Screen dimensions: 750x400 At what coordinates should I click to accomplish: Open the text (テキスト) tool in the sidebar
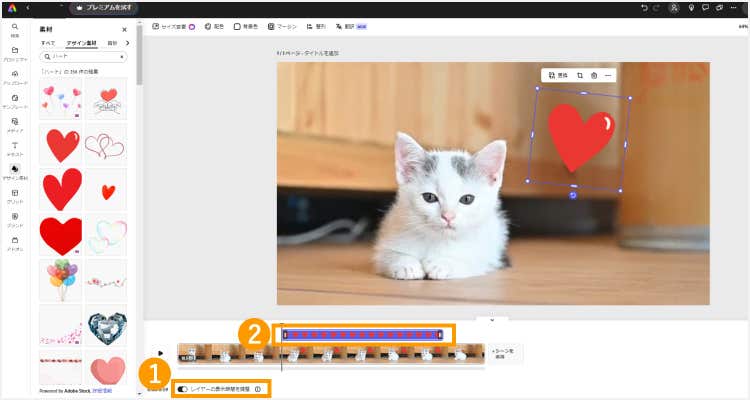pyautogui.click(x=15, y=148)
